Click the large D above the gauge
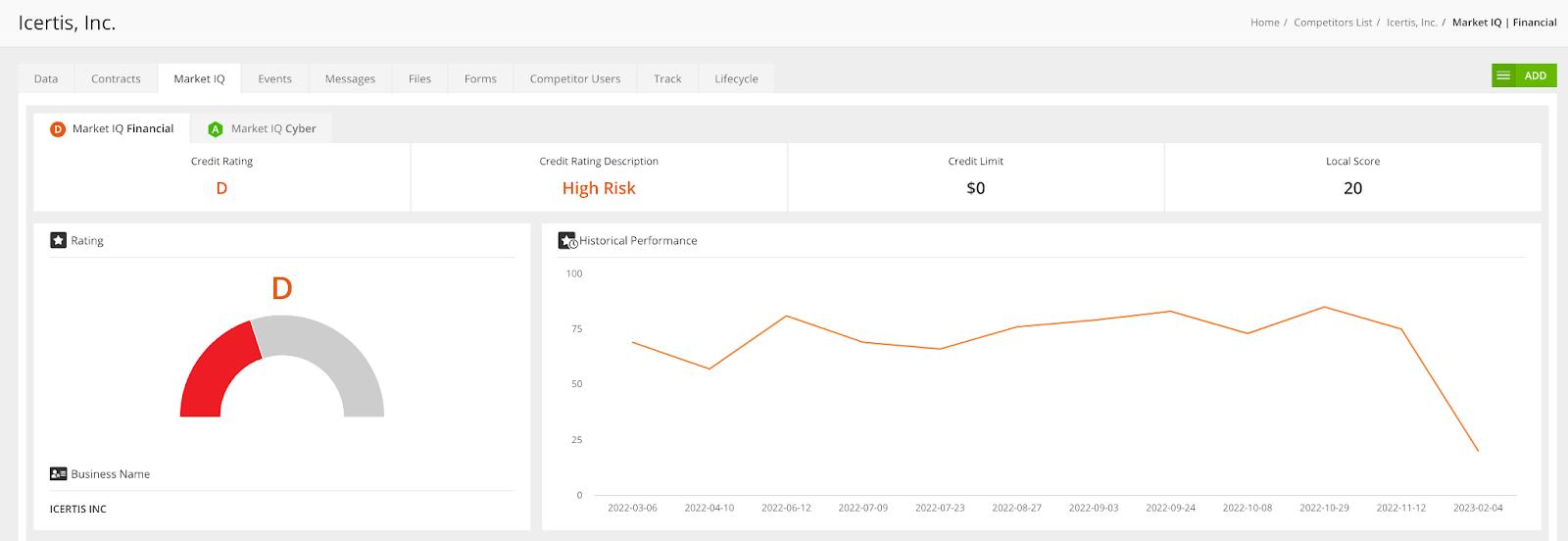The height and width of the screenshot is (541, 1568). pyautogui.click(x=282, y=288)
